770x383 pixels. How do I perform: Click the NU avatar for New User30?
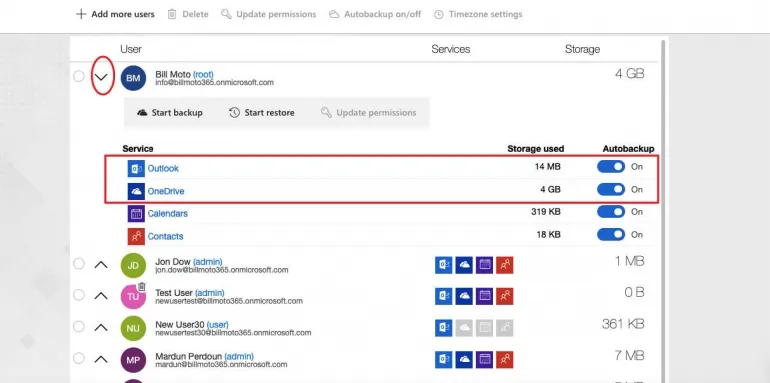pos(133,328)
